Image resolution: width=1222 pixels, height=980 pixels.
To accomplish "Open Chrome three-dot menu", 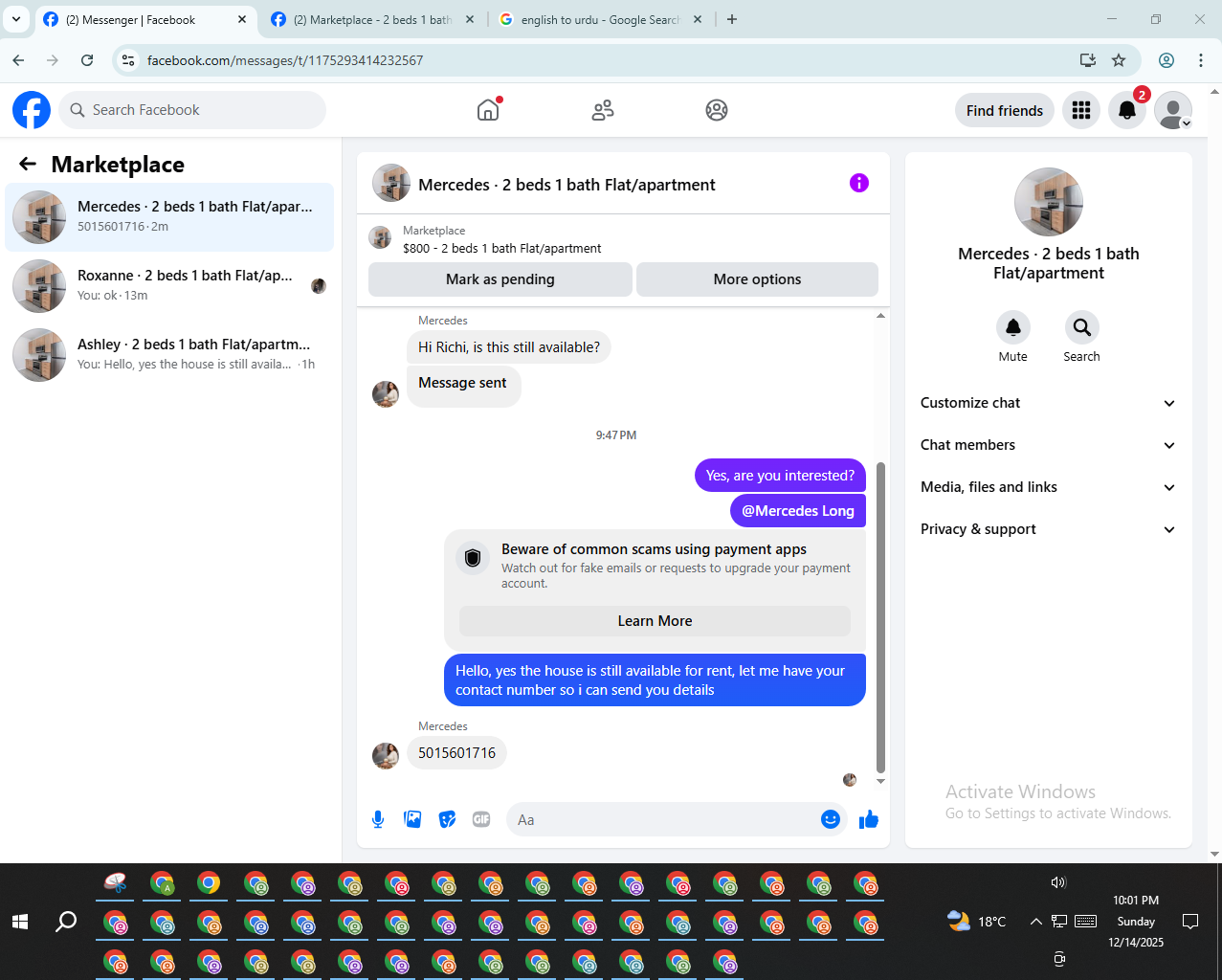I will point(1201,60).
